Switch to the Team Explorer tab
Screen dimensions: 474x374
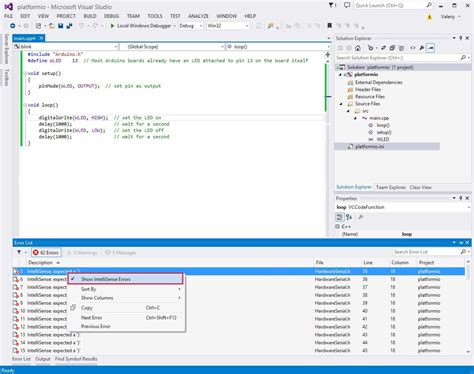point(391,187)
